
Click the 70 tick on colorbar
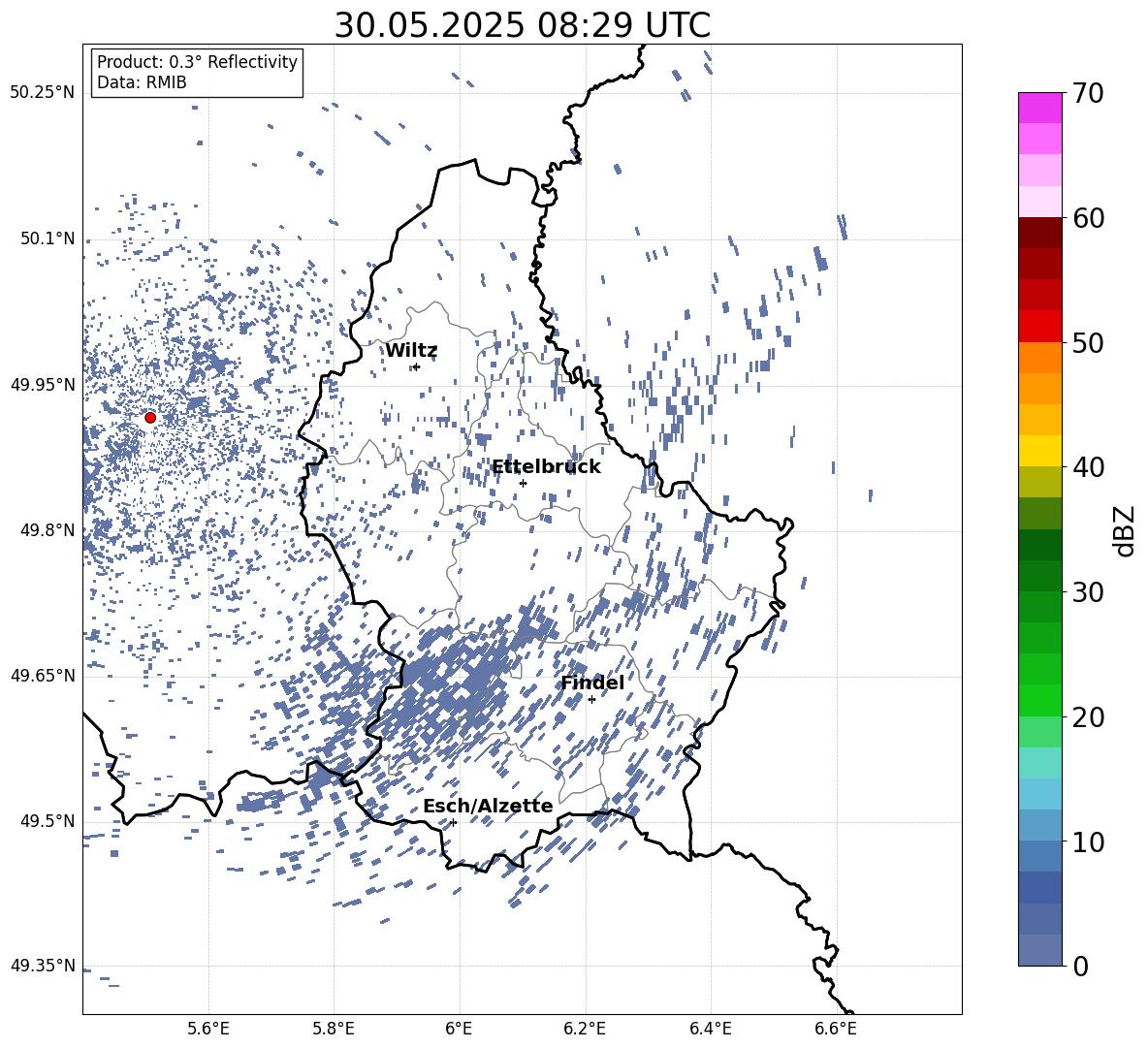[1088, 93]
